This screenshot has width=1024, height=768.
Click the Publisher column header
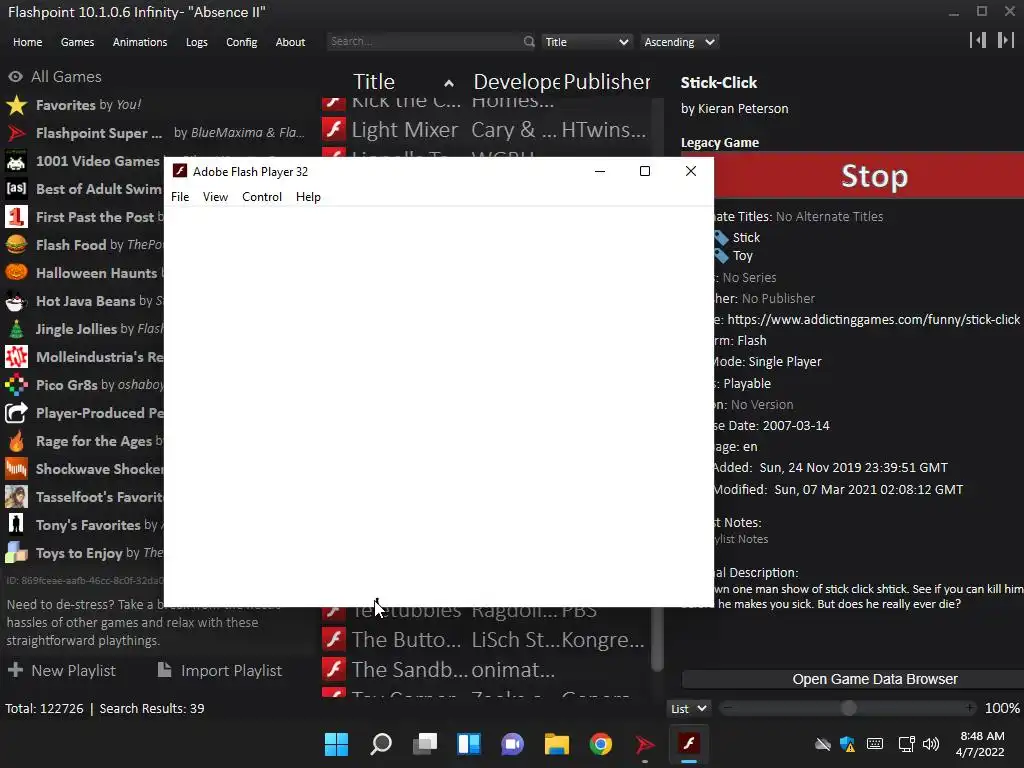[x=607, y=82]
